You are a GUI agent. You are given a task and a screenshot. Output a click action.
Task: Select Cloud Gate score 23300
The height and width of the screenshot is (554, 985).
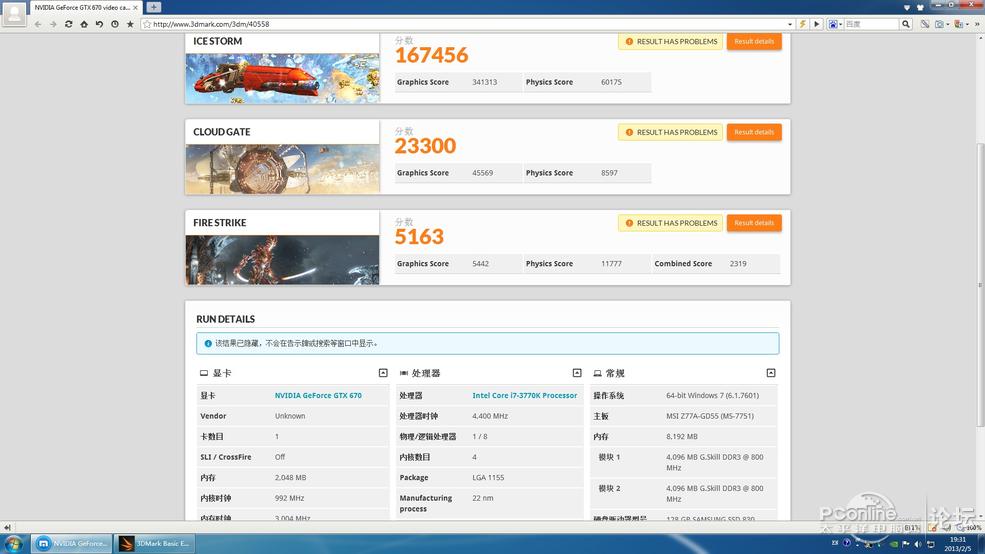click(425, 146)
